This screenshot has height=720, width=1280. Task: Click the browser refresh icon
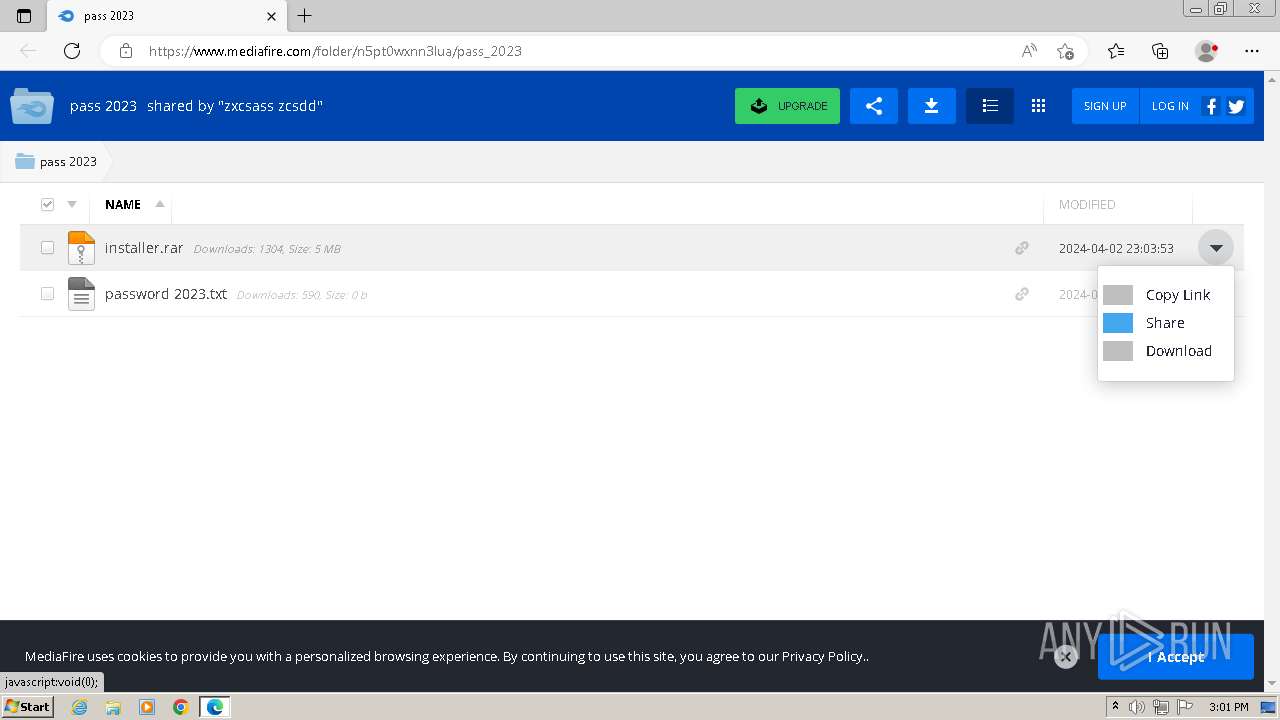pos(72,51)
